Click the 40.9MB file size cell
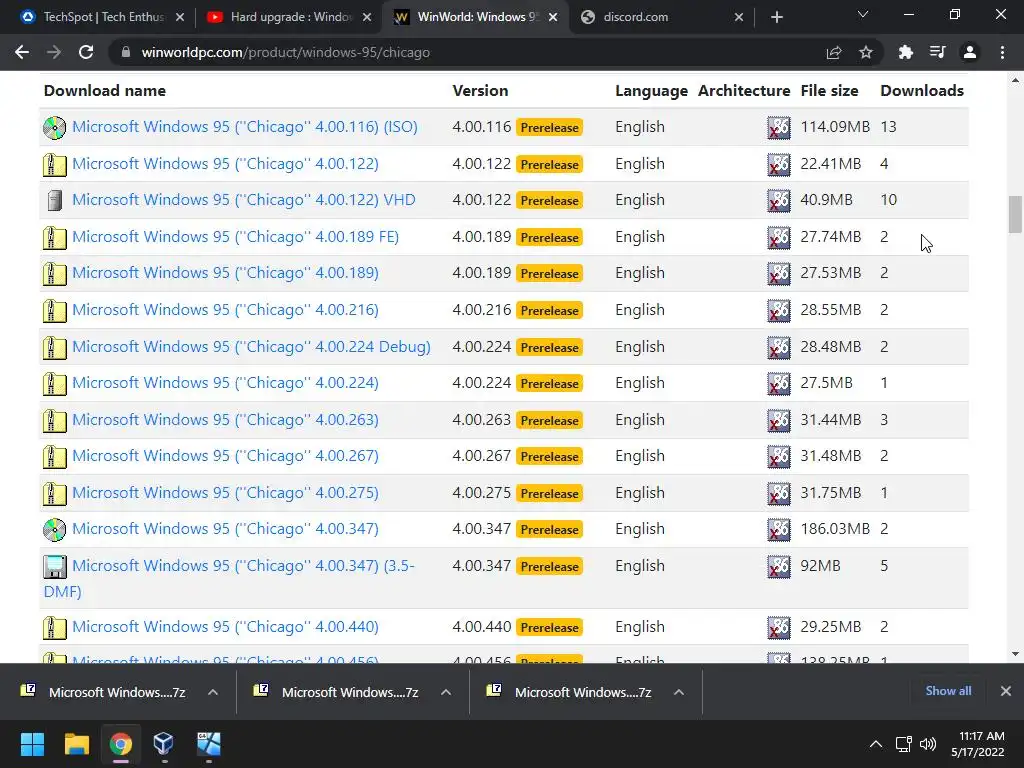 [x=826, y=200]
